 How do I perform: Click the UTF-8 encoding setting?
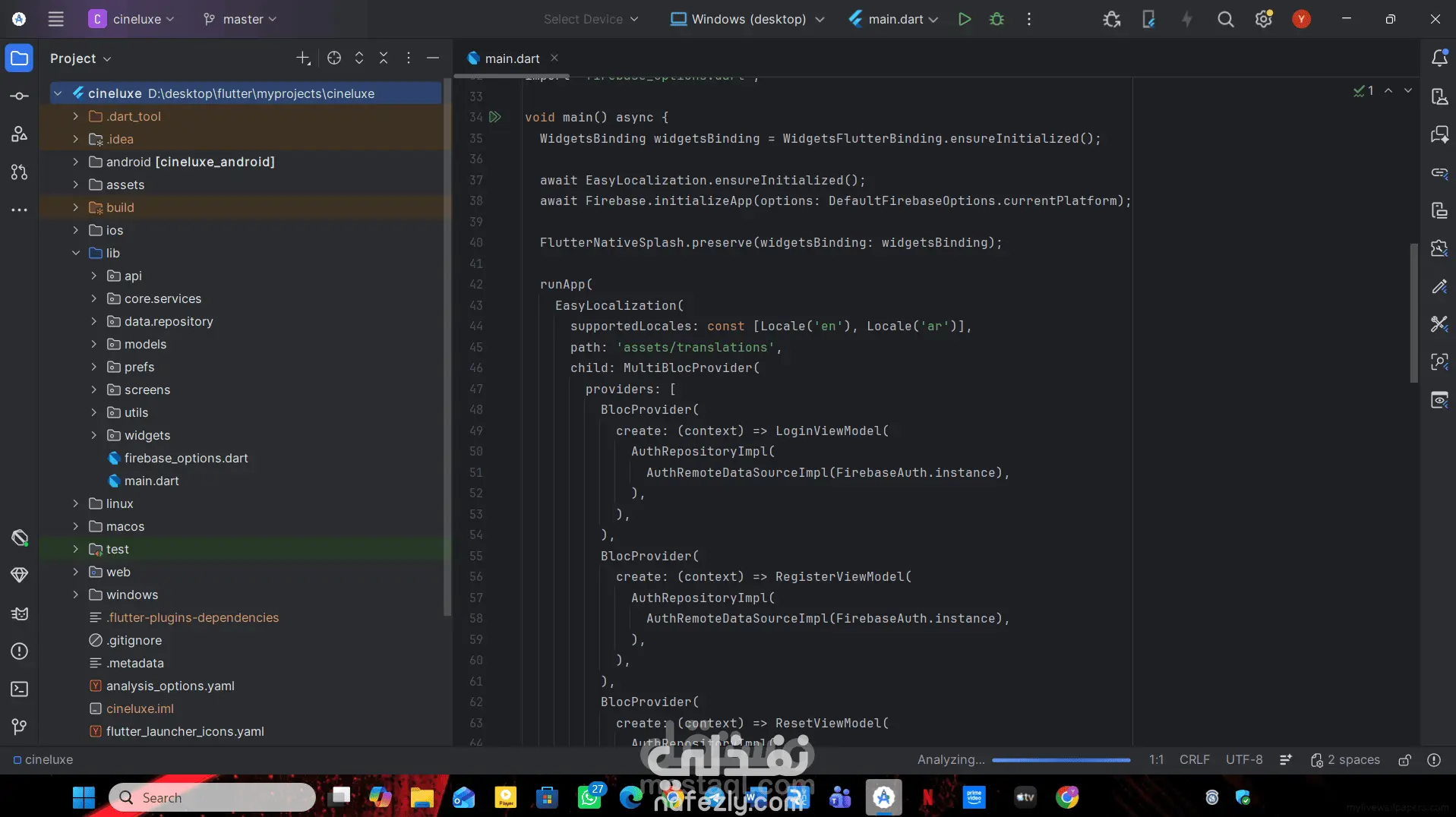pyautogui.click(x=1244, y=760)
